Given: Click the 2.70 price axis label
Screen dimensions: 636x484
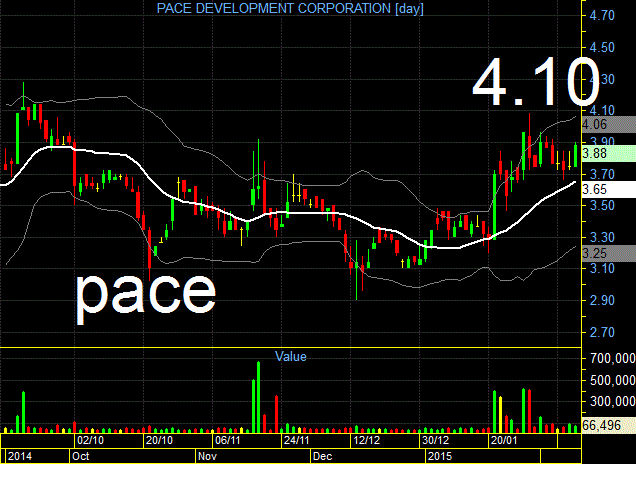Looking at the screenshot, I should point(602,333).
